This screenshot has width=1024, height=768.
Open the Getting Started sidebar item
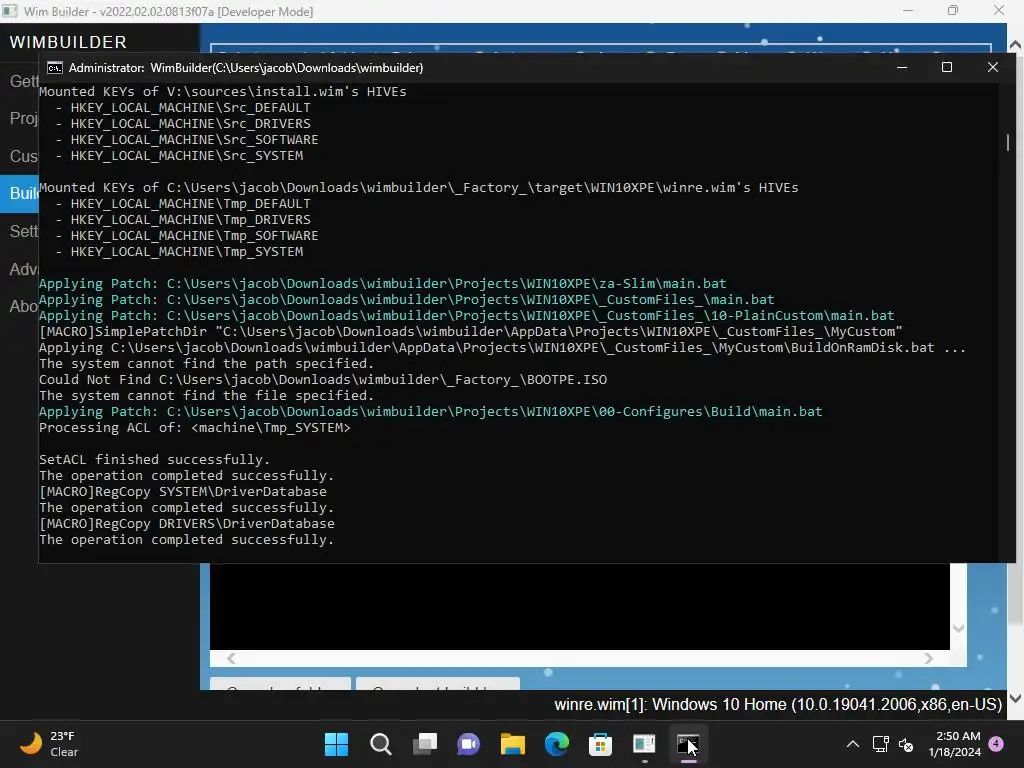pyautogui.click(x=20, y=81)
